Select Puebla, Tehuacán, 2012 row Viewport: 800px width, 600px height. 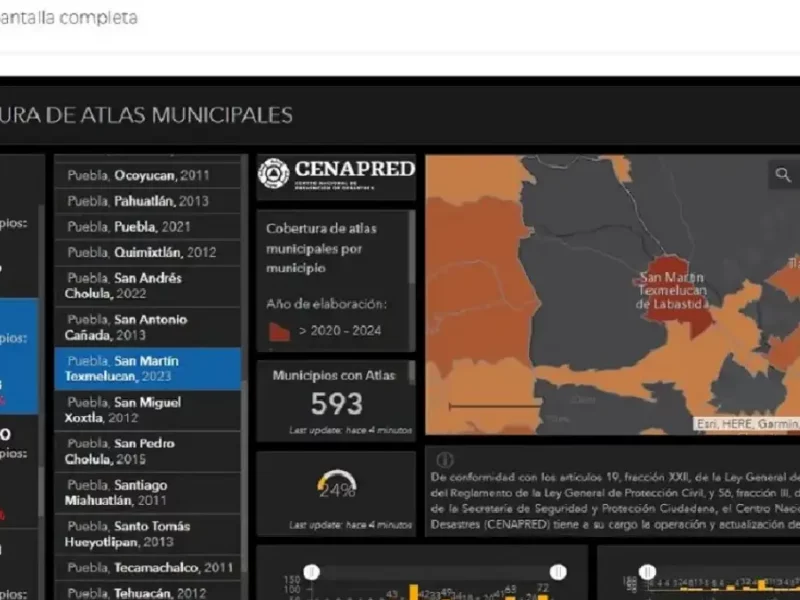147,592
